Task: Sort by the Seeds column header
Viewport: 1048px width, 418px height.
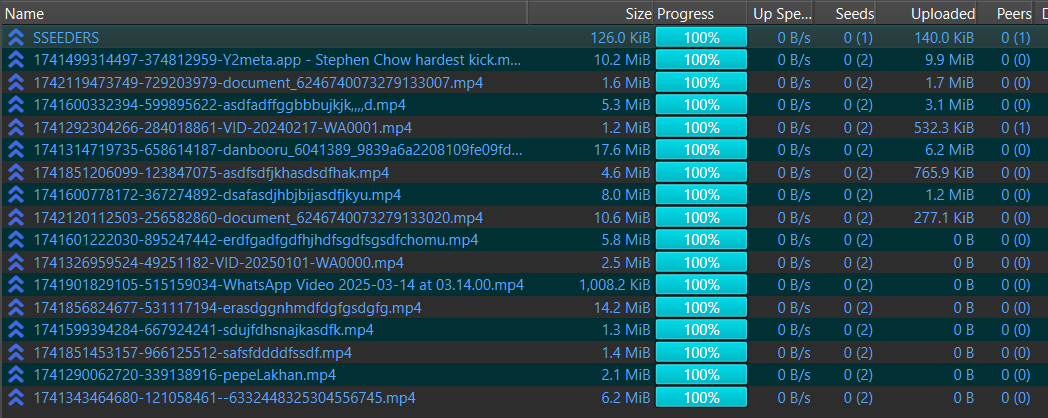Action: [856, 14]
